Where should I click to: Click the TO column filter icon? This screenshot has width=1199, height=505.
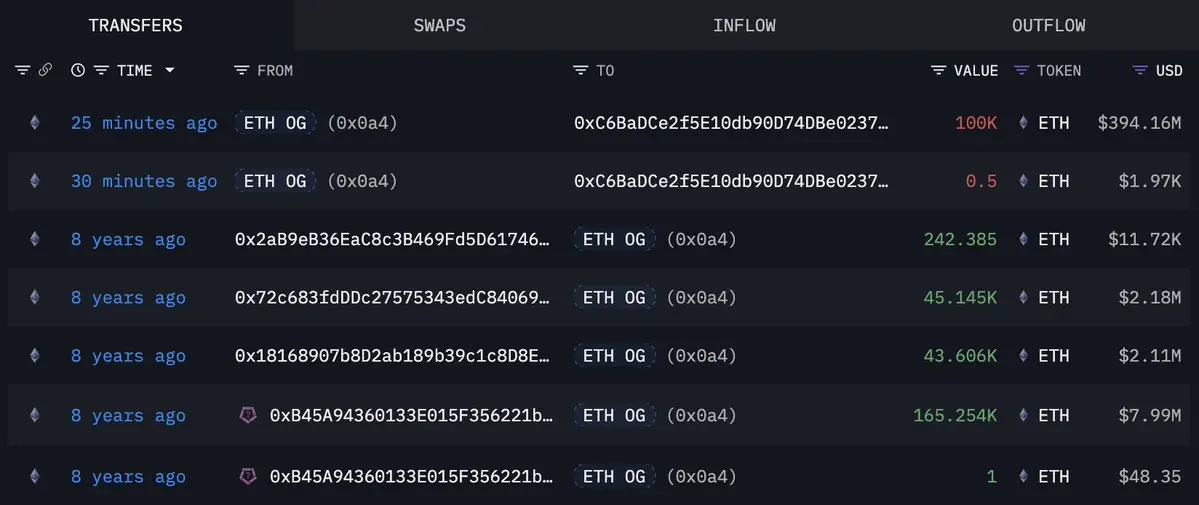581,70
